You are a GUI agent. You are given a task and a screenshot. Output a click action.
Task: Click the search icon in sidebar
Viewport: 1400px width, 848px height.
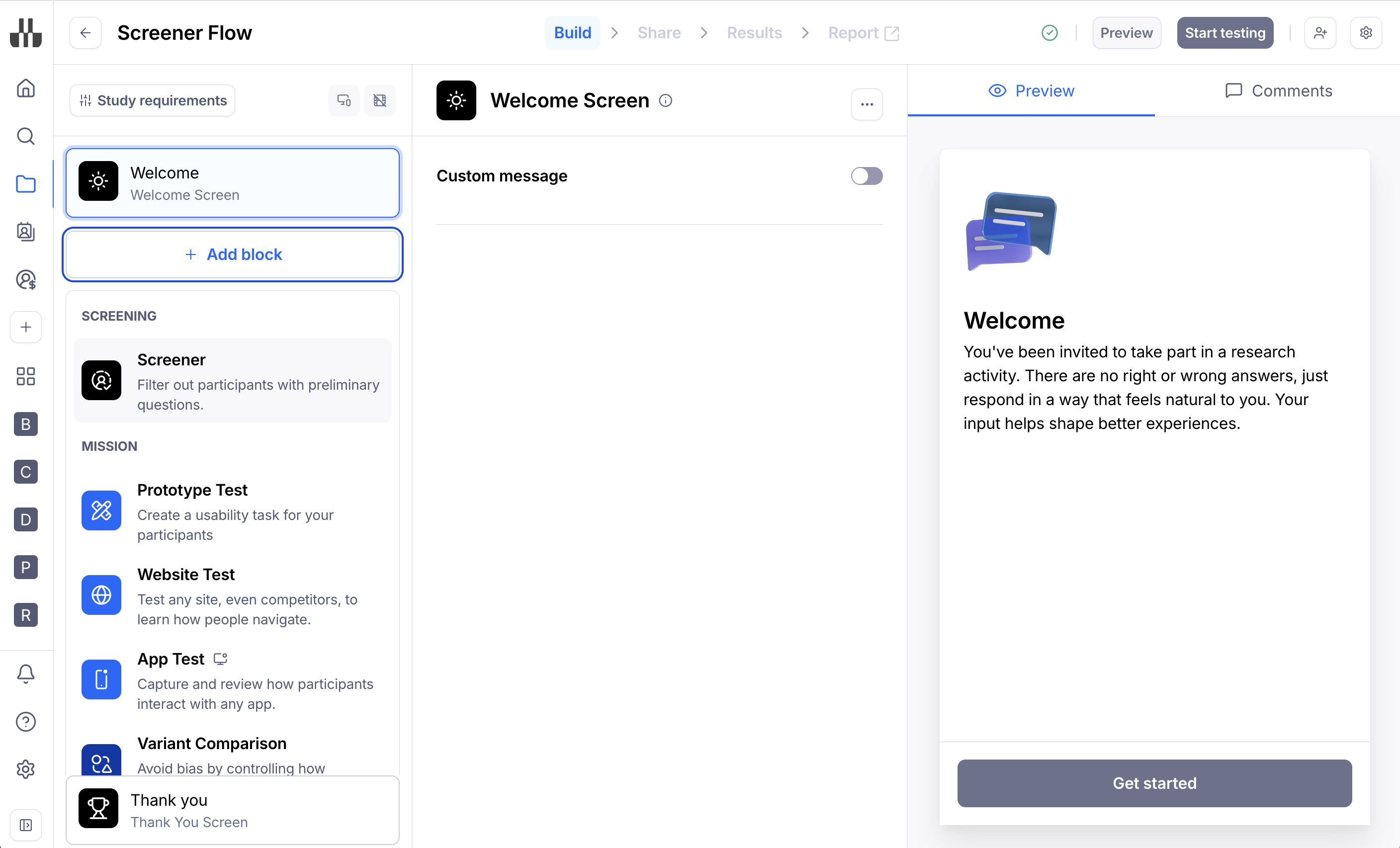coord(25,136)
